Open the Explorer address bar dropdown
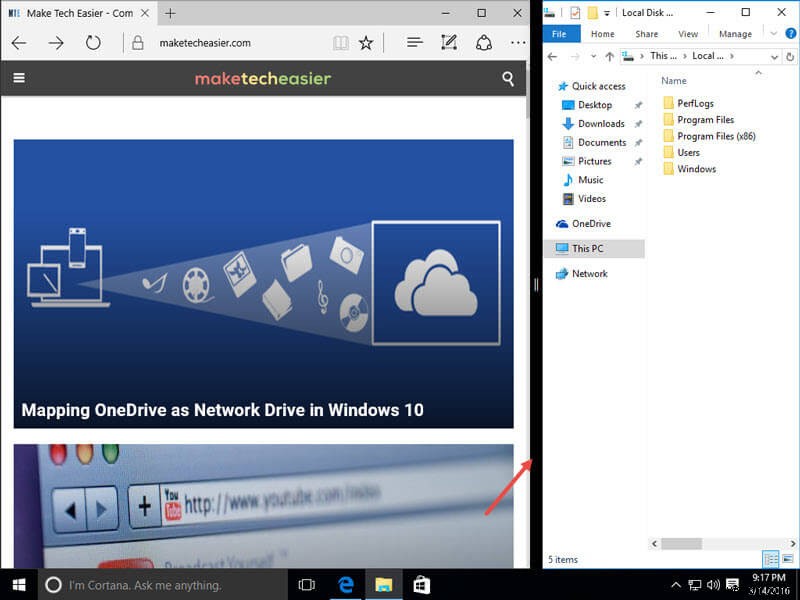The height and width of the screenshot is (600, 800). pyautogui.click(x=774, y=57)
